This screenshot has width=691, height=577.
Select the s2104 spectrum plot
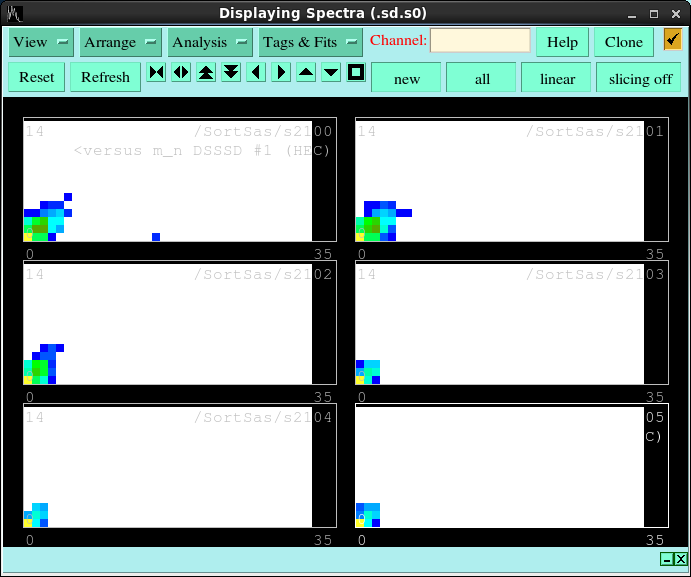[x=180, y=465]
